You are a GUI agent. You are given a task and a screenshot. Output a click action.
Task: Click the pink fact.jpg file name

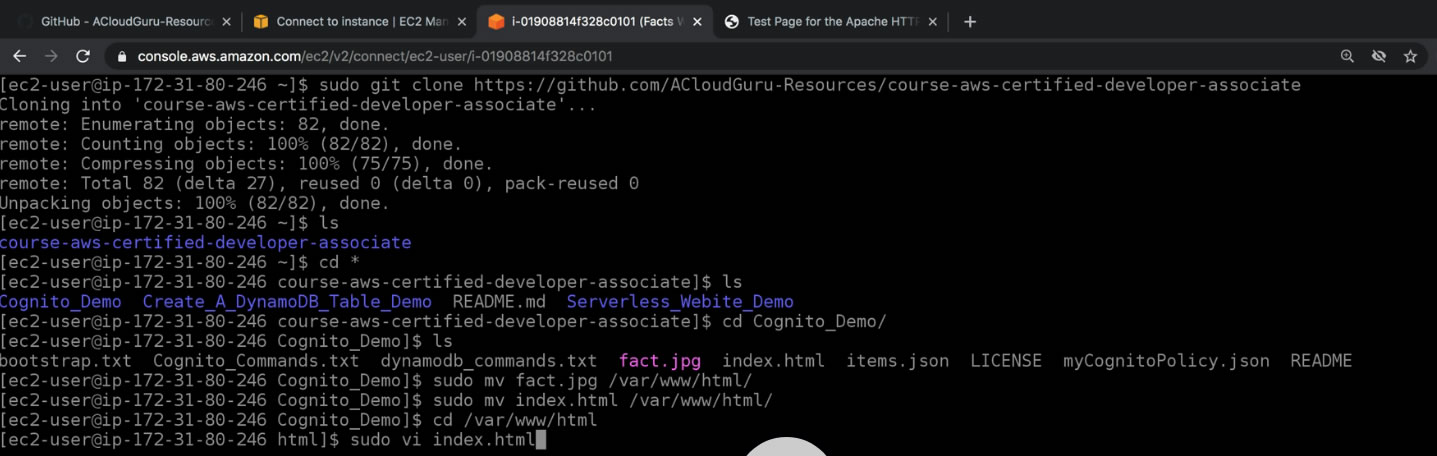[660, 361]
